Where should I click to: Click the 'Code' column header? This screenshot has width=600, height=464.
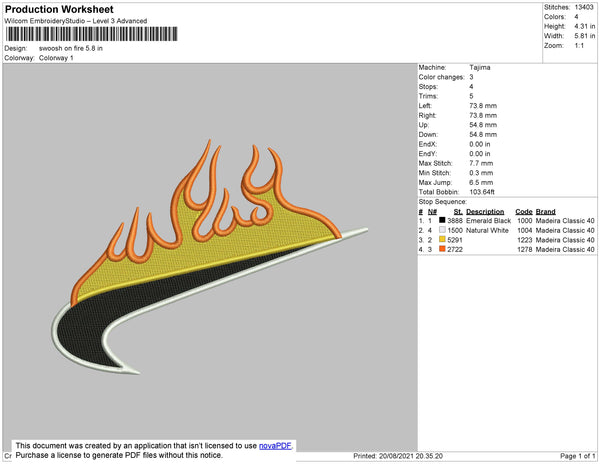click(524, 212)
